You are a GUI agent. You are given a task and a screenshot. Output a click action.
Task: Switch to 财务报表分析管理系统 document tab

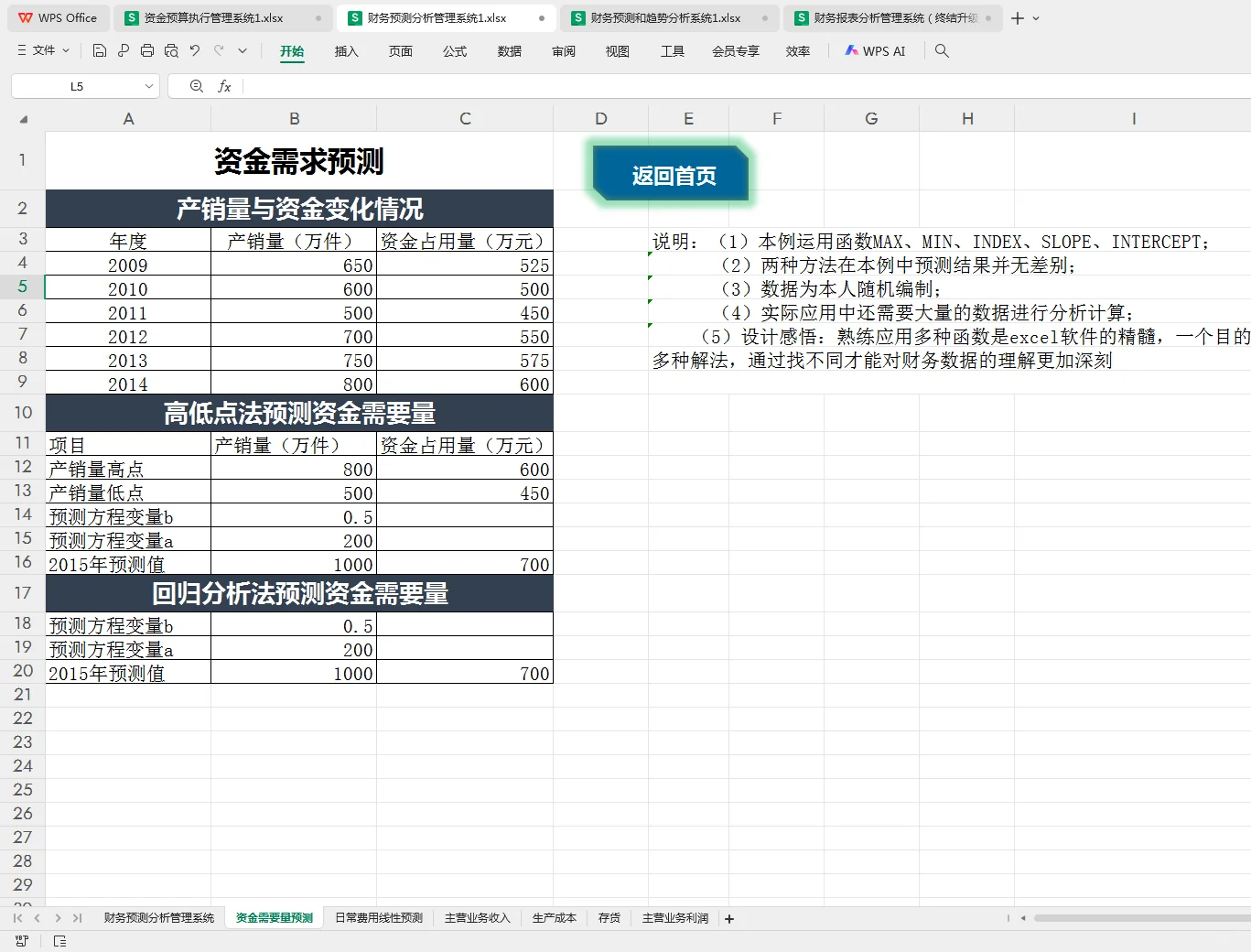pyautogui.click(x=892, y=18)
